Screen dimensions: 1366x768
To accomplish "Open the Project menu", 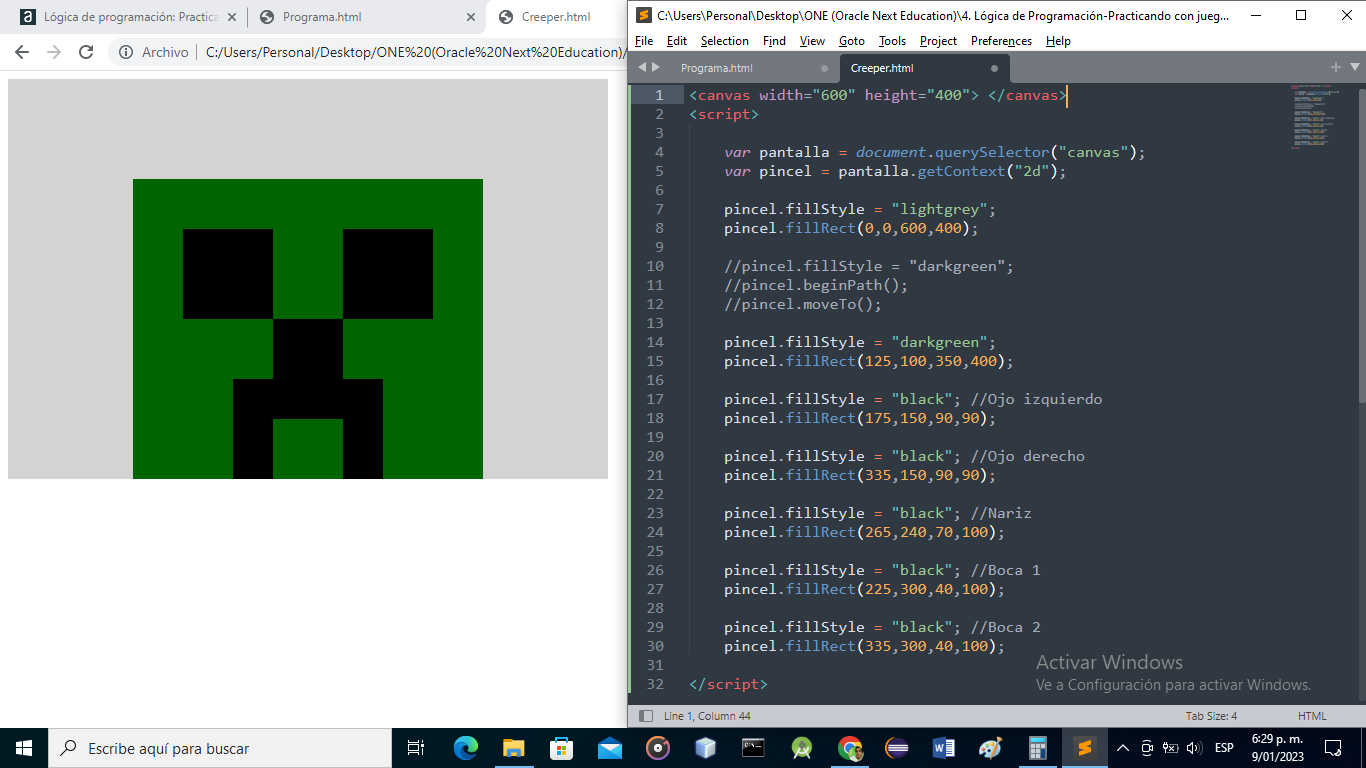I will [x=938, y=41].
